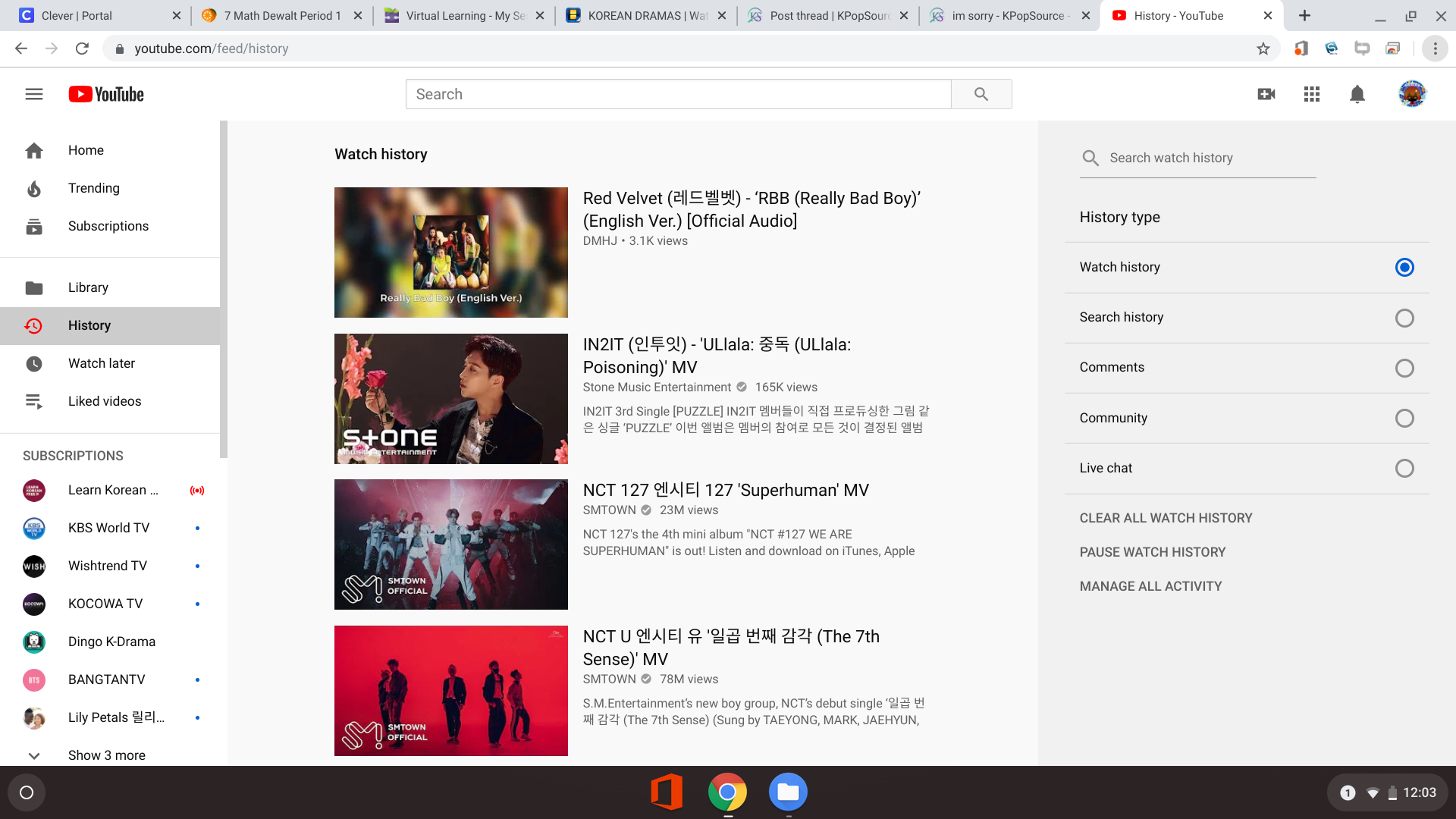The width and height of the screenshot is (1456, 819).
Task: Open Chrome three-dot menu
Action: 1435,49
